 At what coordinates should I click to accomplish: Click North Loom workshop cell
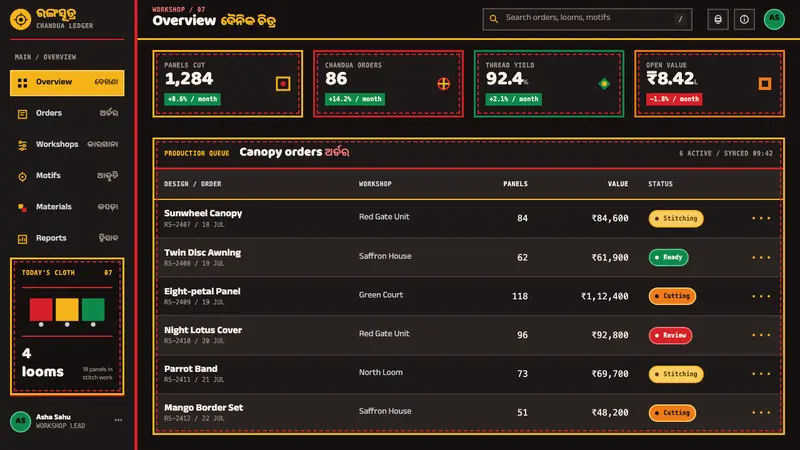381,372
